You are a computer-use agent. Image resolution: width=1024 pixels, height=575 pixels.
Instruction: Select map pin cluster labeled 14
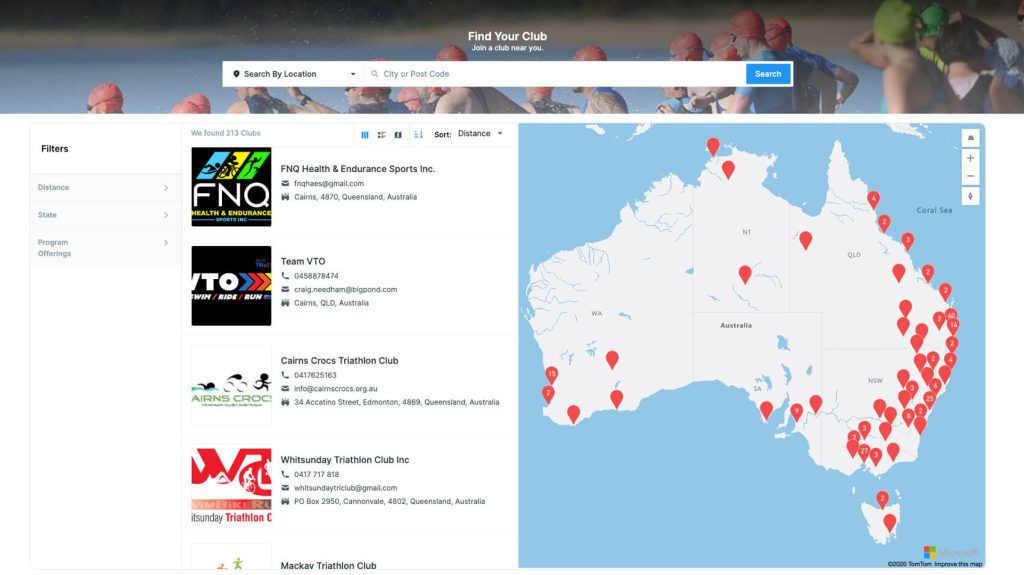click(953, 325)
